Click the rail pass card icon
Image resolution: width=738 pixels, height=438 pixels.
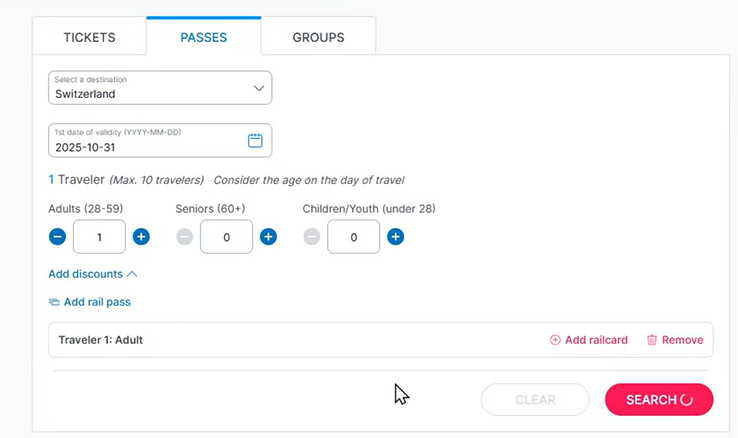tap(54, 302)
